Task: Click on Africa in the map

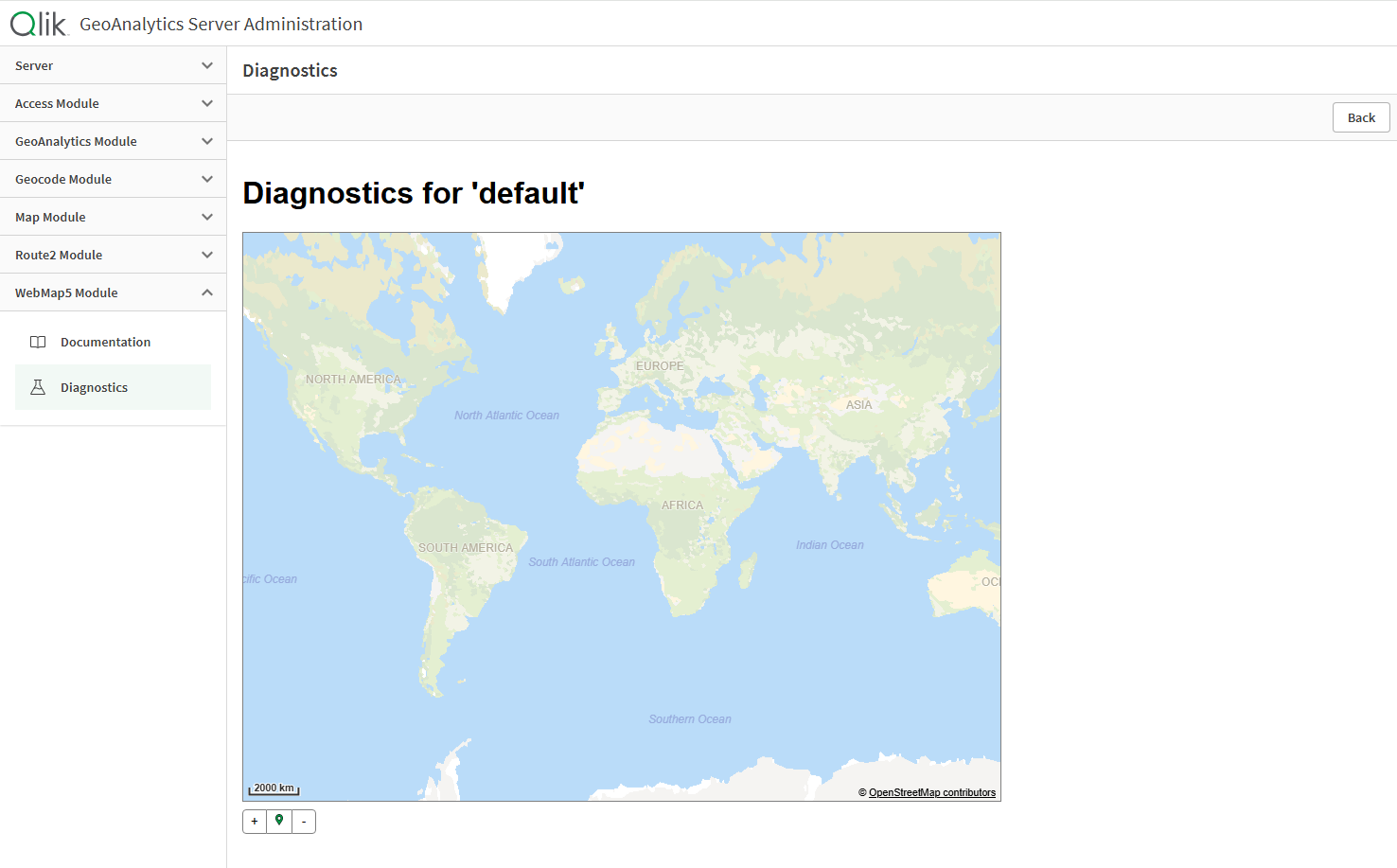Action: click(x=681, y=505)
